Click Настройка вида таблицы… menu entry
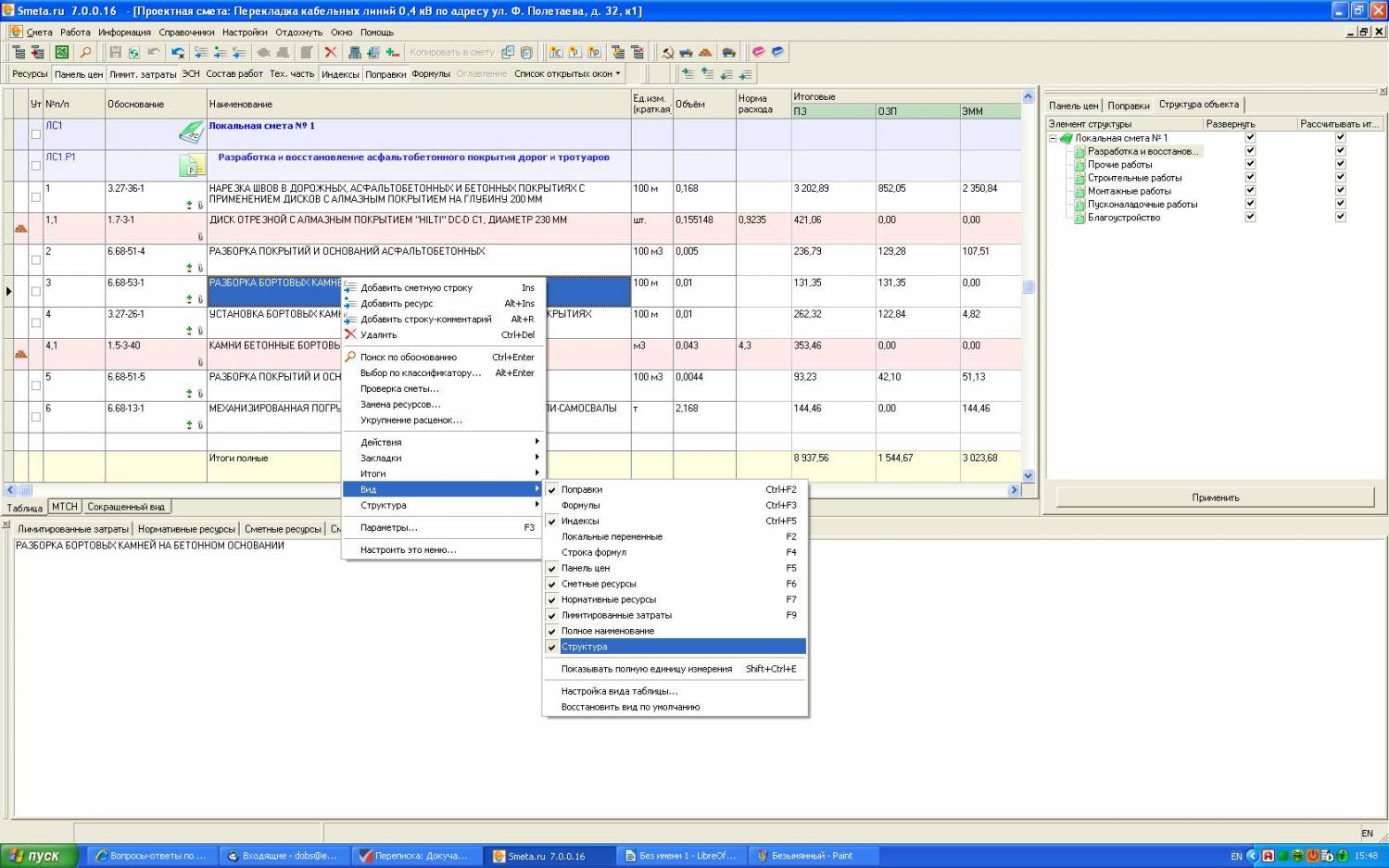Image resolution: width=1389 pixels, height=868 pixels. coord(619,691)
